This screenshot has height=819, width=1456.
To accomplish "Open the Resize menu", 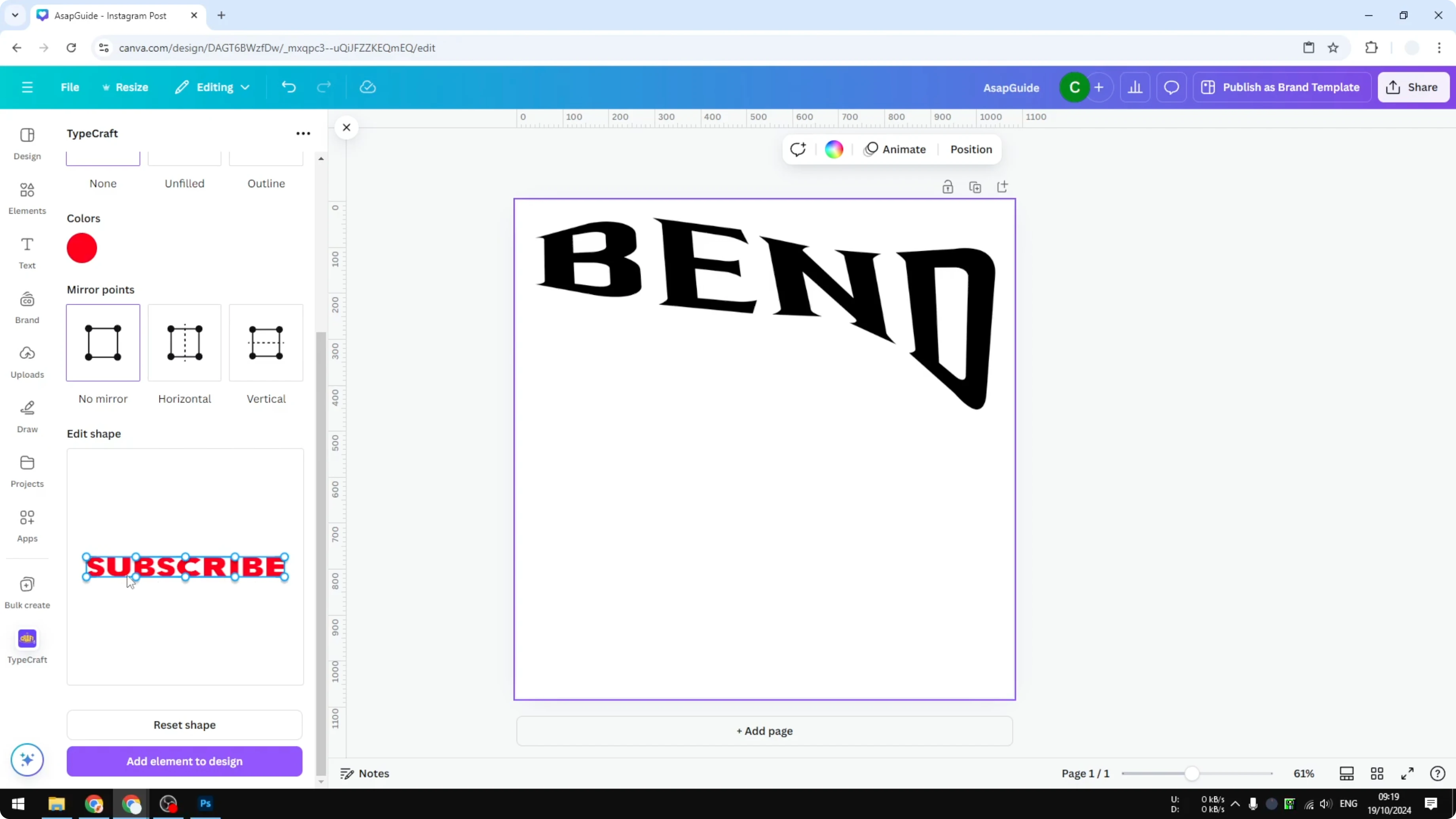I will coord(125,87).
